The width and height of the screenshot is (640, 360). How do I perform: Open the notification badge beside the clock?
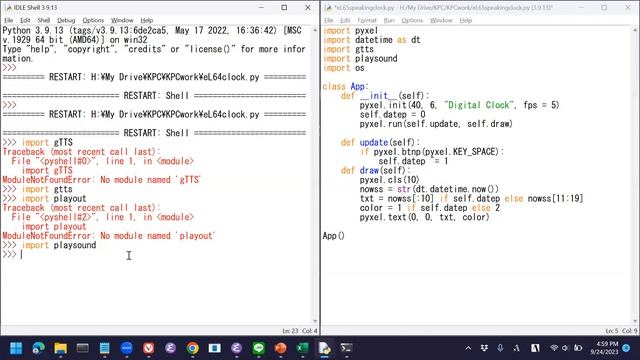(x=626, y=348)
